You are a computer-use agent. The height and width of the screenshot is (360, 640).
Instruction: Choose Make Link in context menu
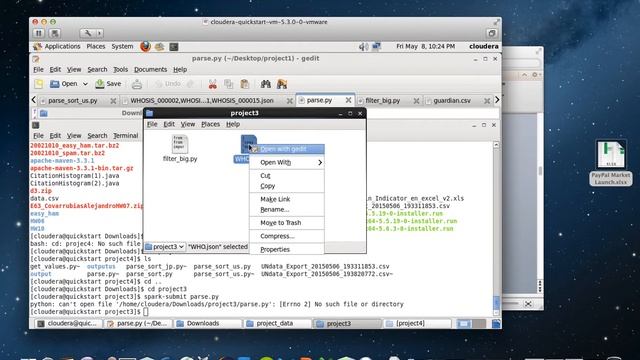point(287,199)
